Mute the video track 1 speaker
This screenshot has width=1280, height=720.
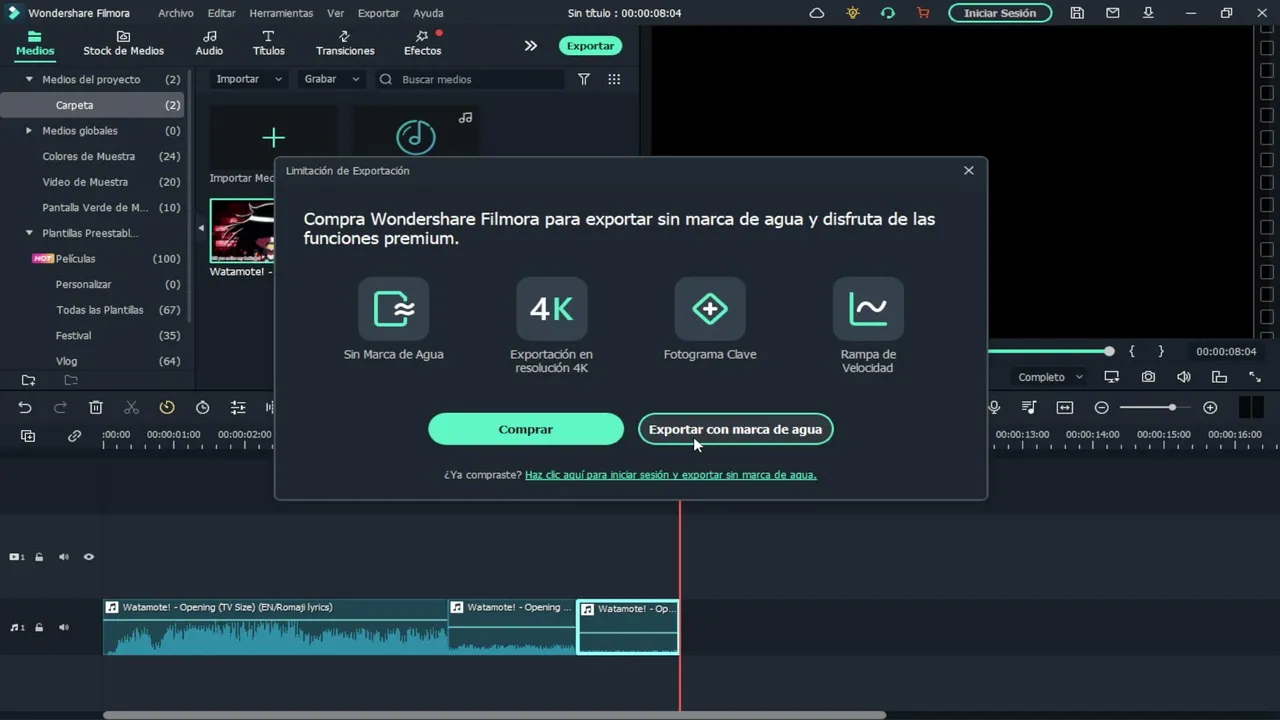coord(64,557)
